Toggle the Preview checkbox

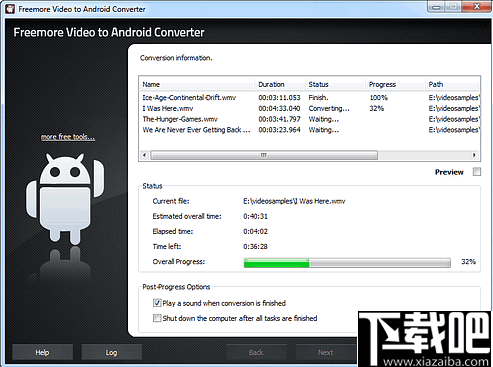tap(477, 172)
